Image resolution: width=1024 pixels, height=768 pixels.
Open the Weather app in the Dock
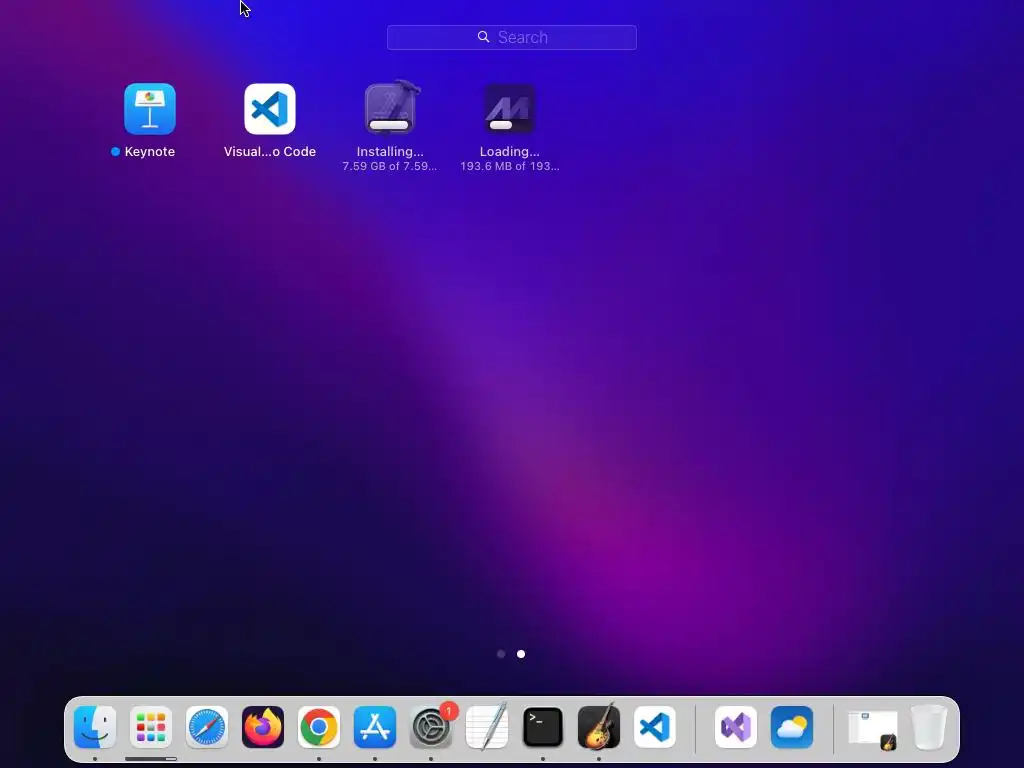[792, 727]
